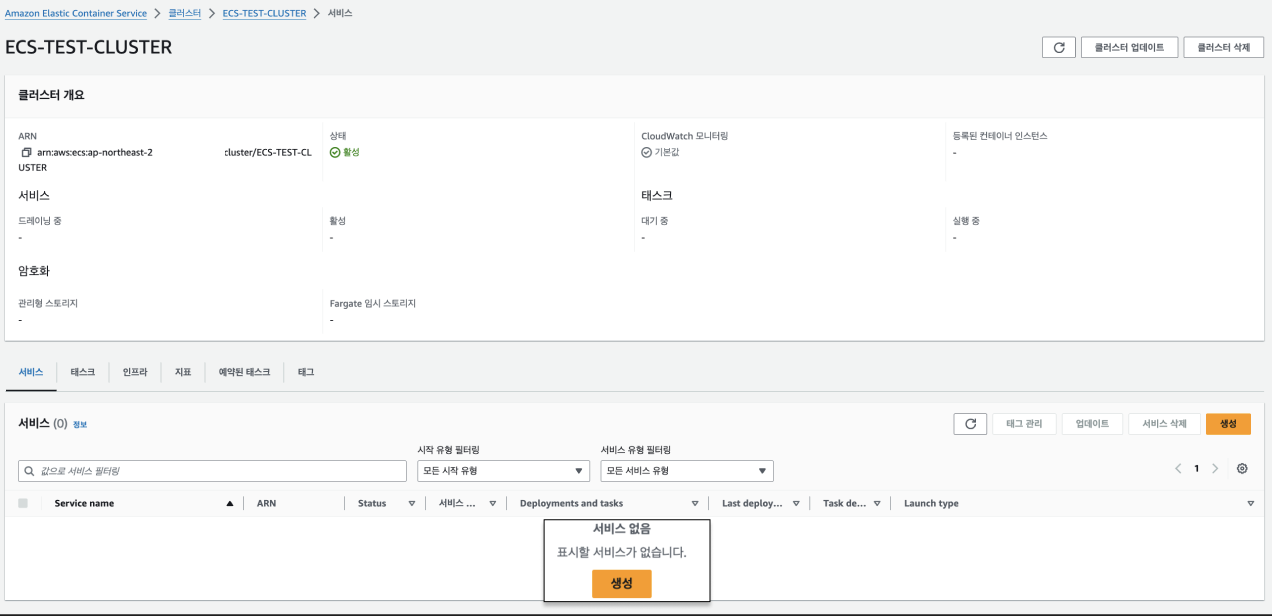Focus the 값으로 서비스 필터링 search field
This screenshot has width=1272, height=616.
[212, 470]
